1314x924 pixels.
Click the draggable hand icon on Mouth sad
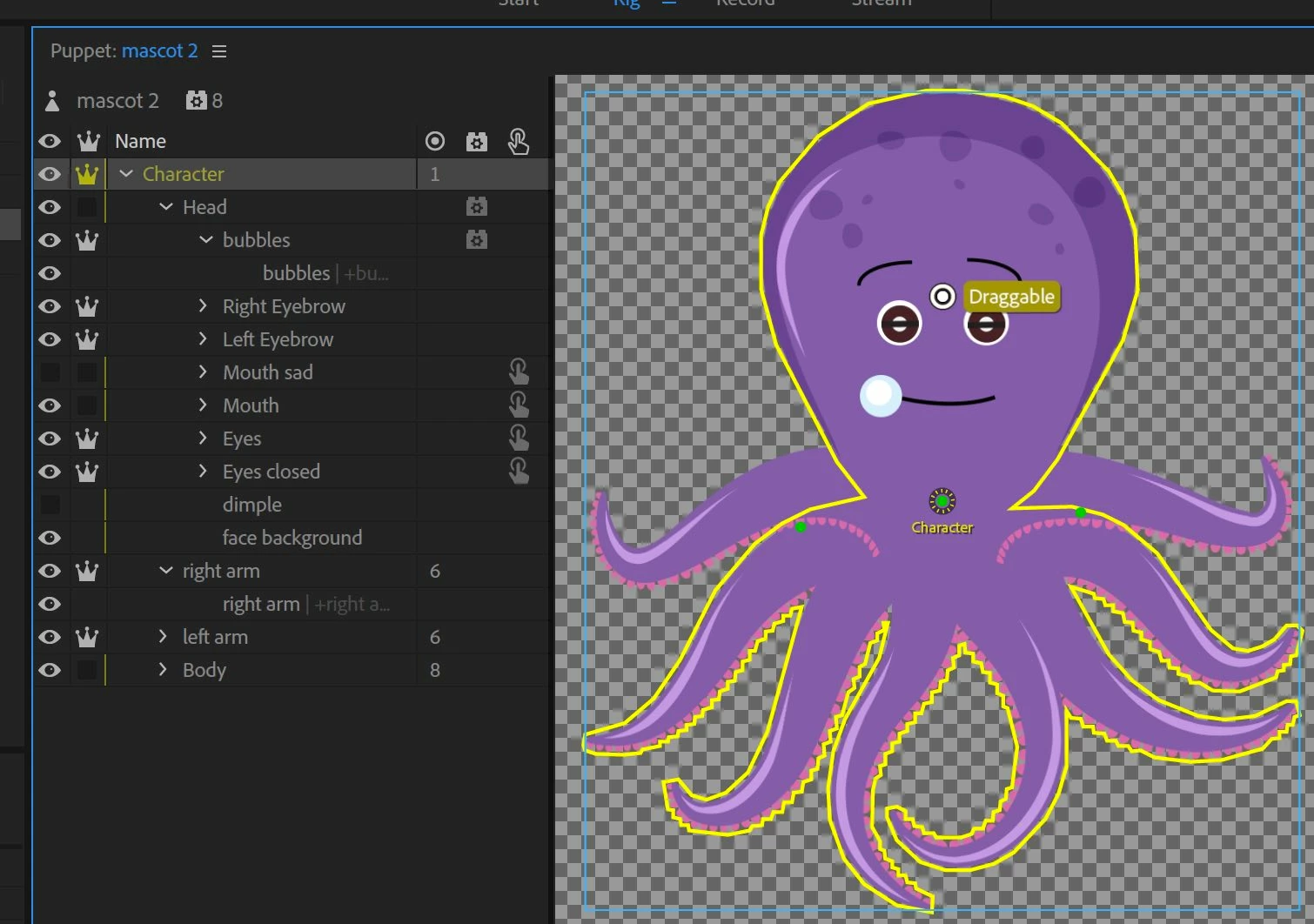(519, 372)
